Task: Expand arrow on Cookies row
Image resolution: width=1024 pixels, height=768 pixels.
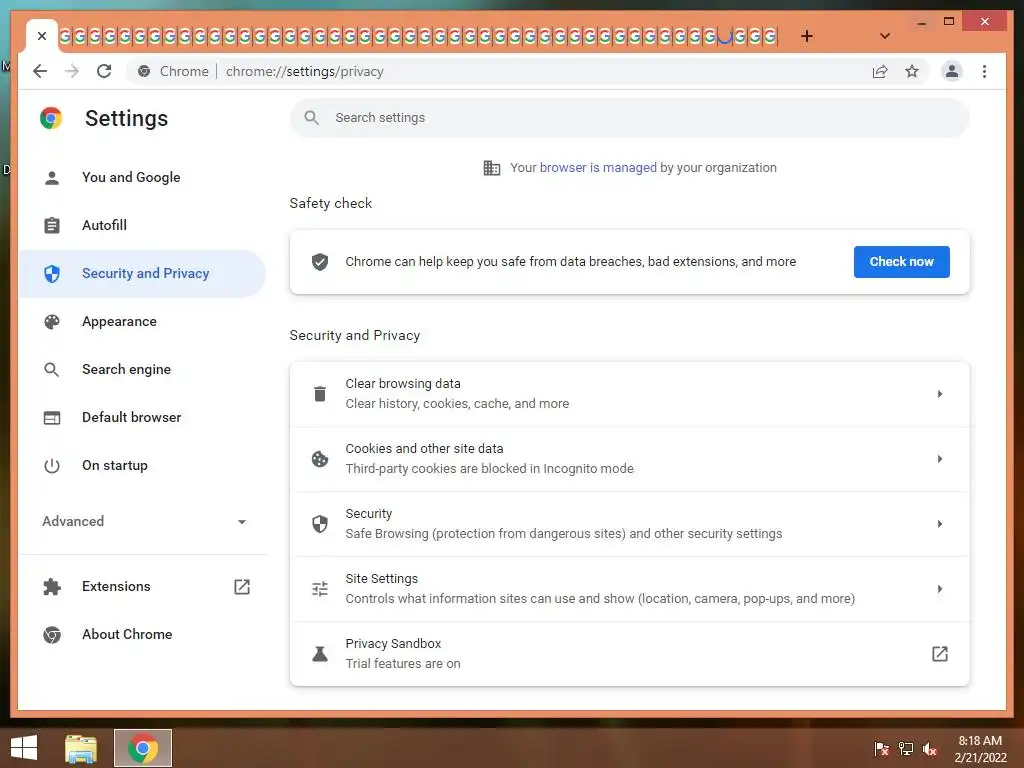Action: click(x=940, y=459)
